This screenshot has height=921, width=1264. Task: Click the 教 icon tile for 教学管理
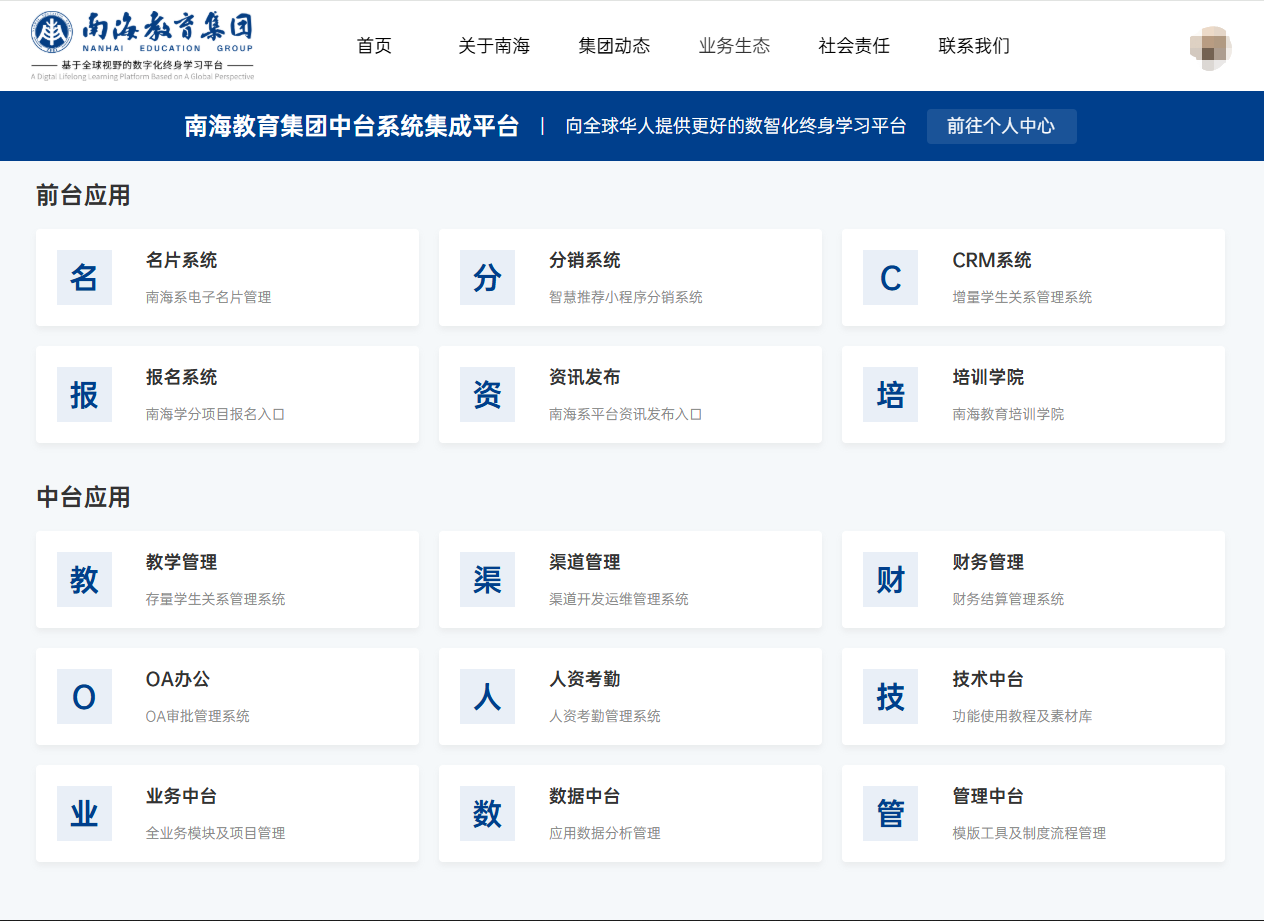(84, 579)
